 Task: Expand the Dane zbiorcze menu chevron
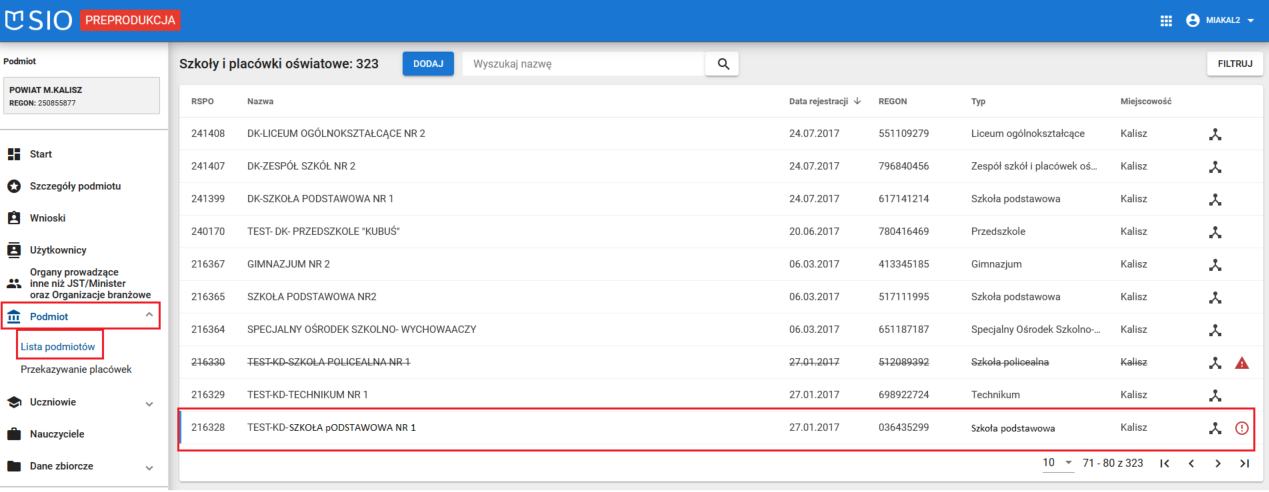coord(149,467)
